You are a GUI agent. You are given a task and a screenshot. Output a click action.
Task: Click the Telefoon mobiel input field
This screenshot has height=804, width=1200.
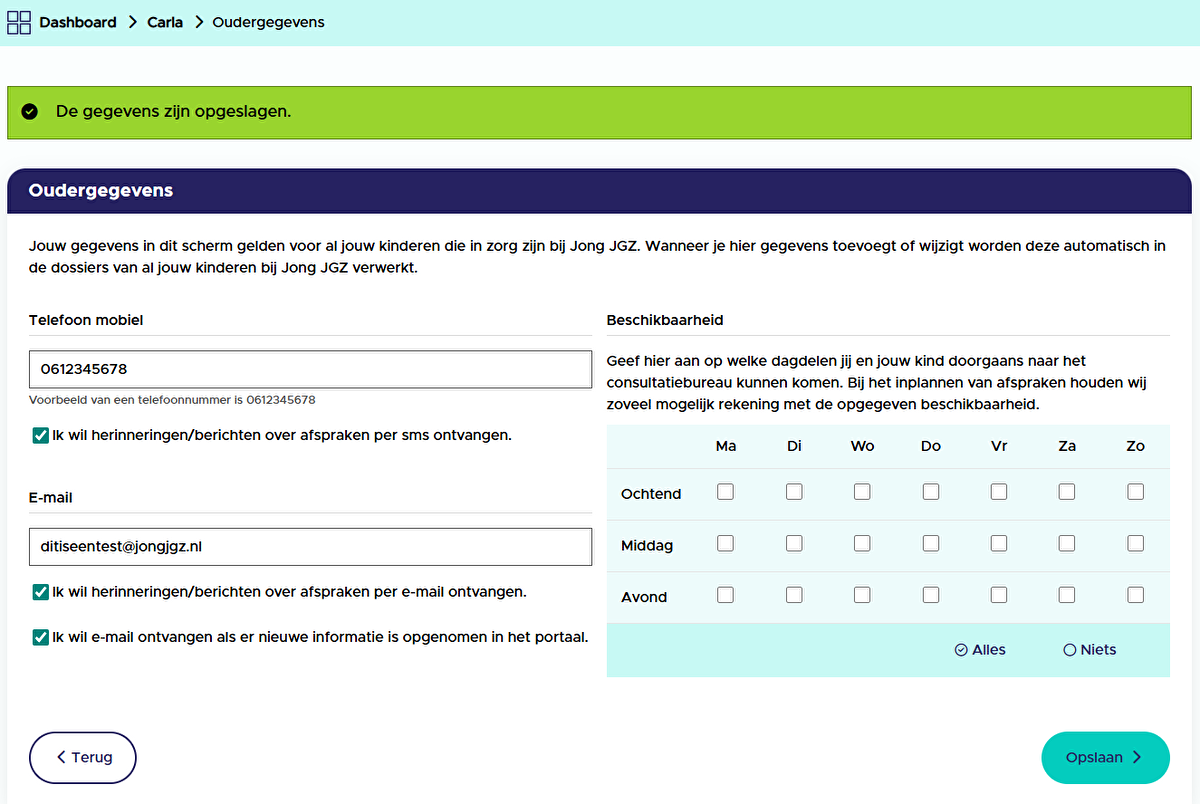[310, 369]
